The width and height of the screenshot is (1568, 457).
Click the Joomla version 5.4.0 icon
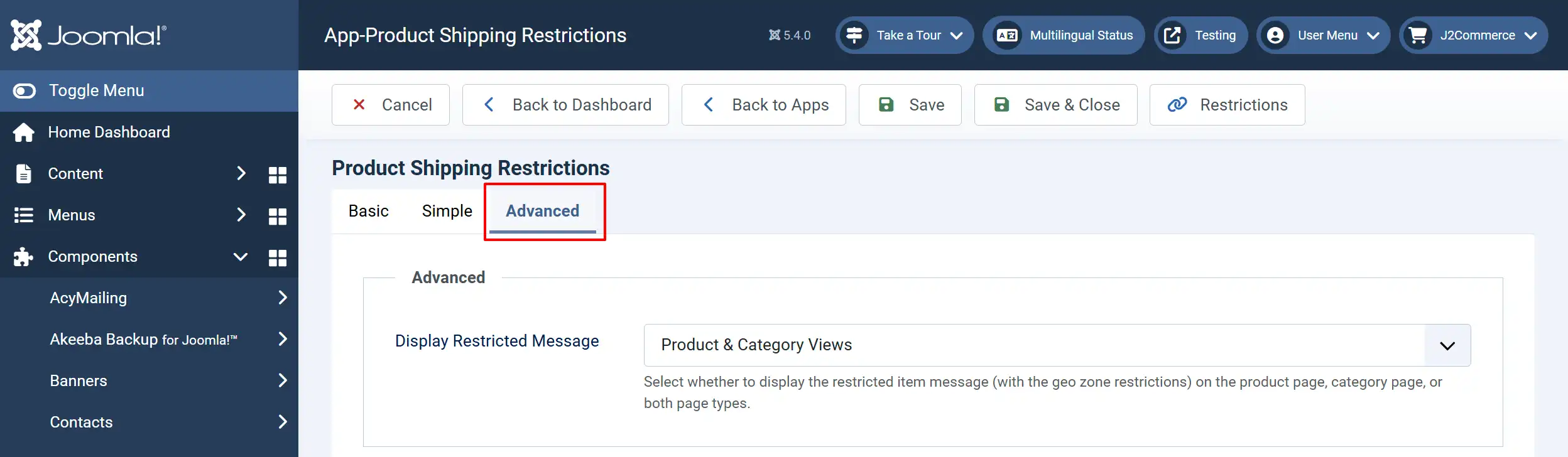(x=775, y=35)
